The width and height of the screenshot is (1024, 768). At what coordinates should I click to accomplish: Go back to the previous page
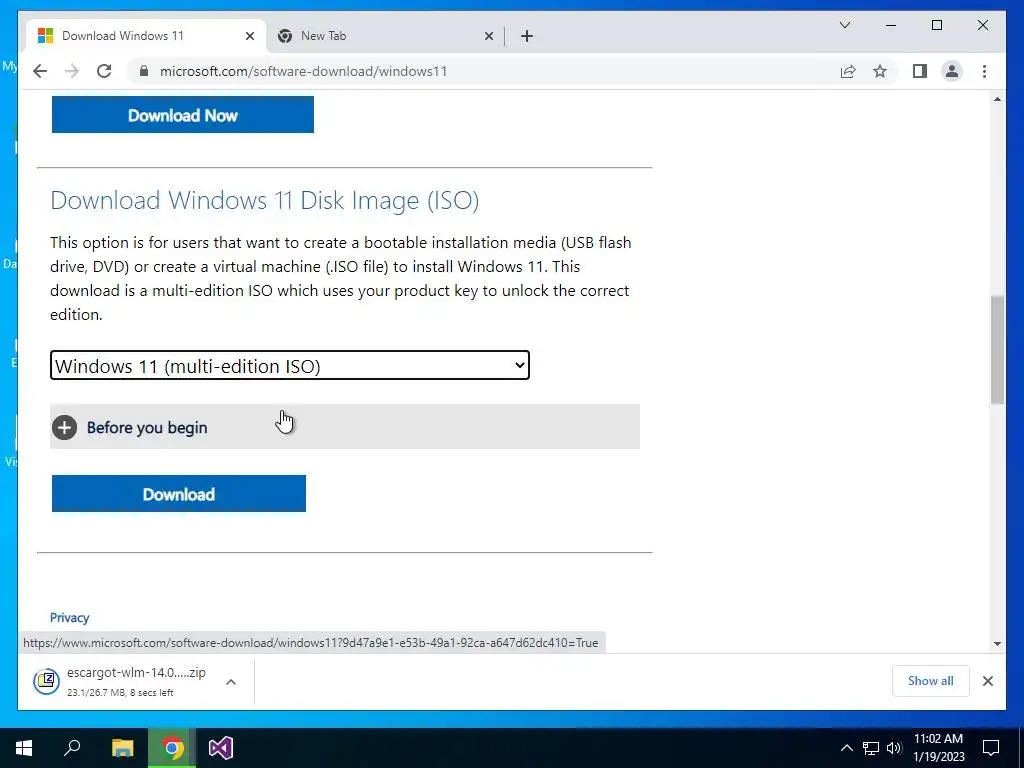tap(40, 71)
